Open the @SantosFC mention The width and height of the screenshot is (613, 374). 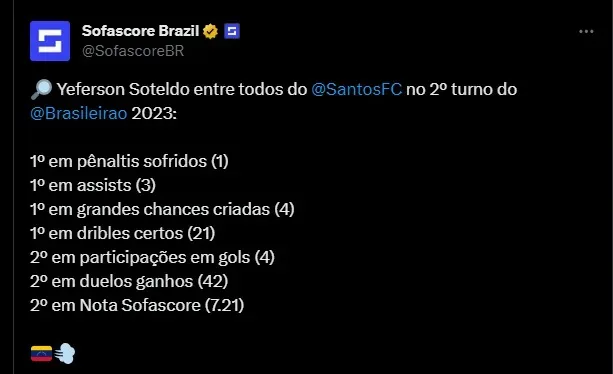click(x=357, y=89)
